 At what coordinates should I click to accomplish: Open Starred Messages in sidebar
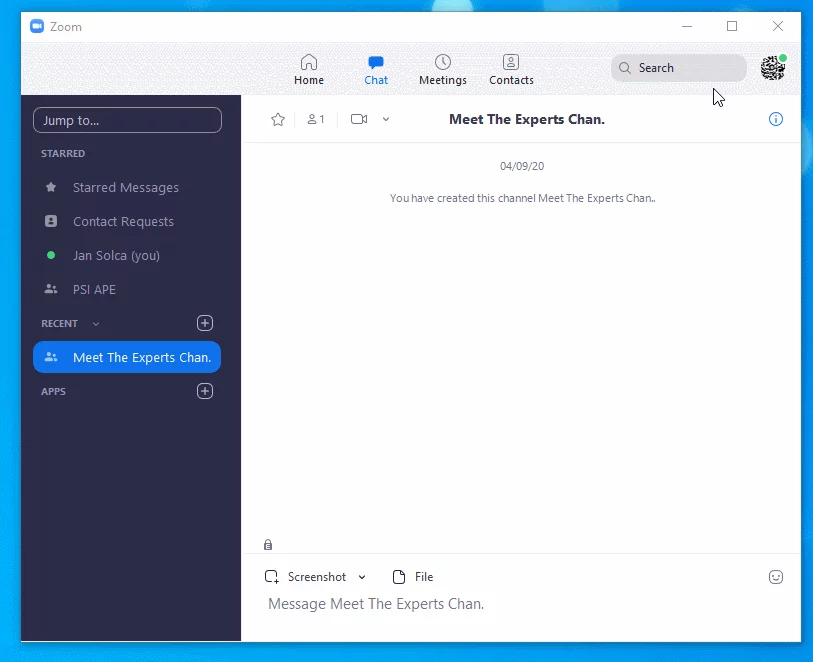[125, 188]
